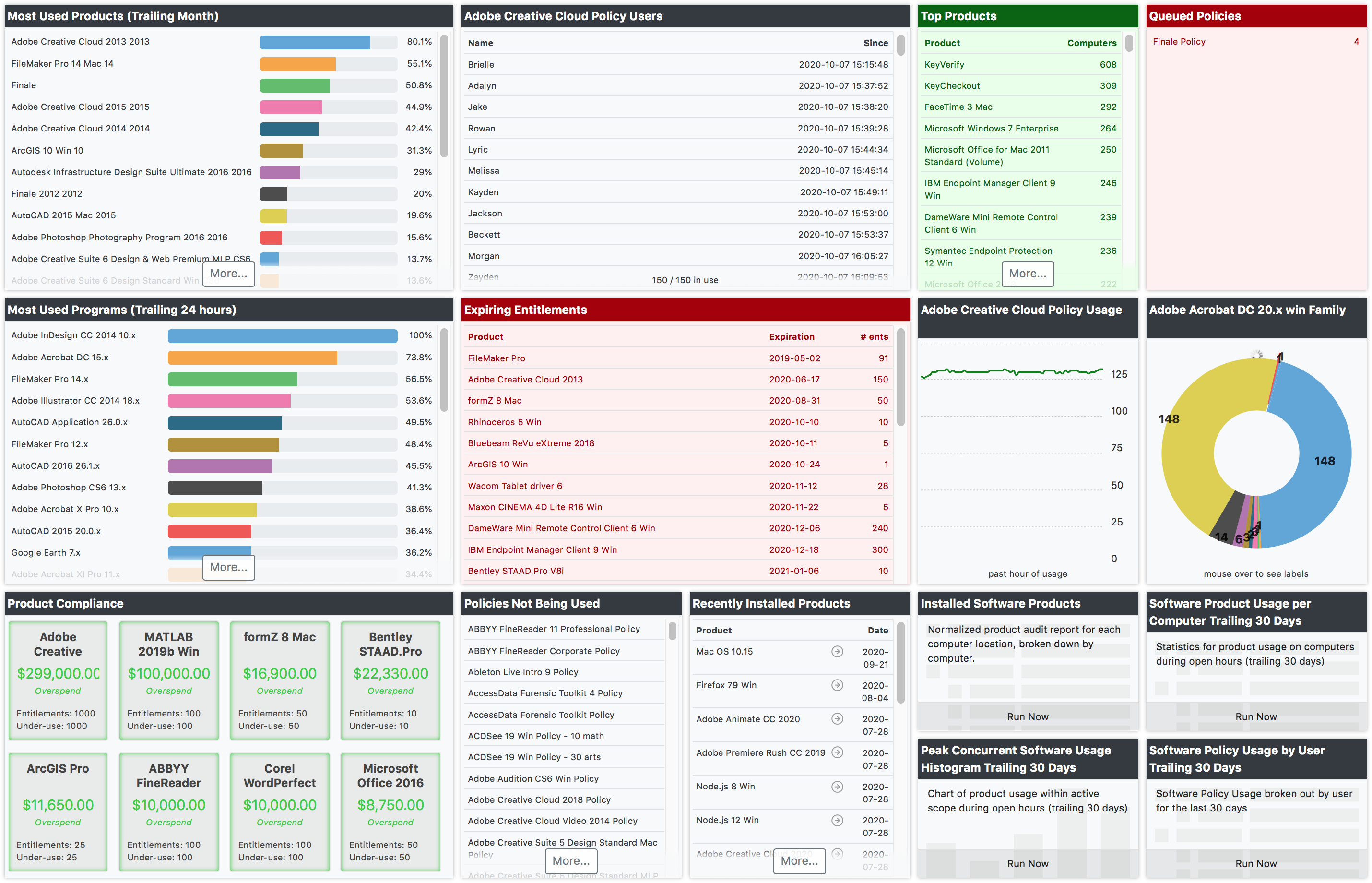Select Google Earth 7.x program row

(222, 553)
